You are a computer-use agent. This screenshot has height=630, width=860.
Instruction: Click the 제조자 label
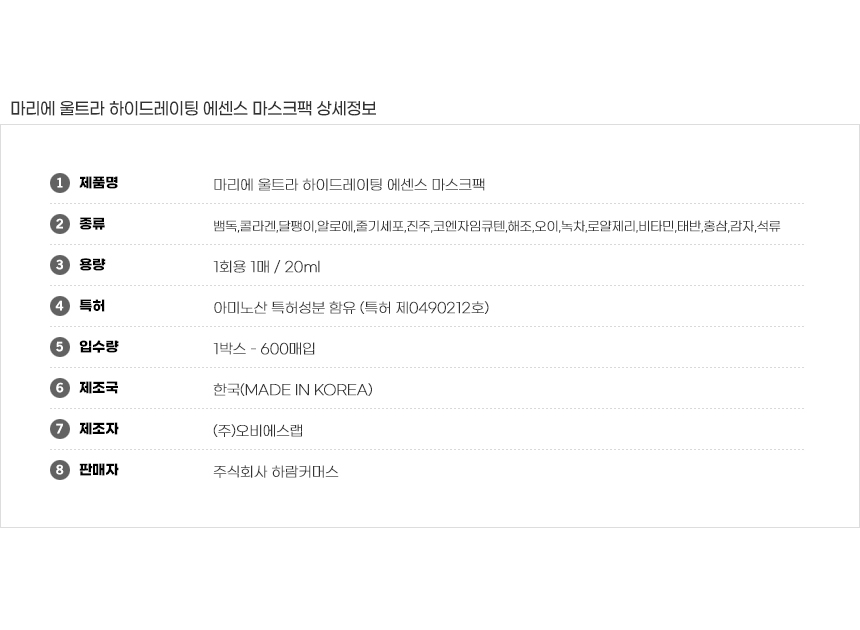coord(98,429)
